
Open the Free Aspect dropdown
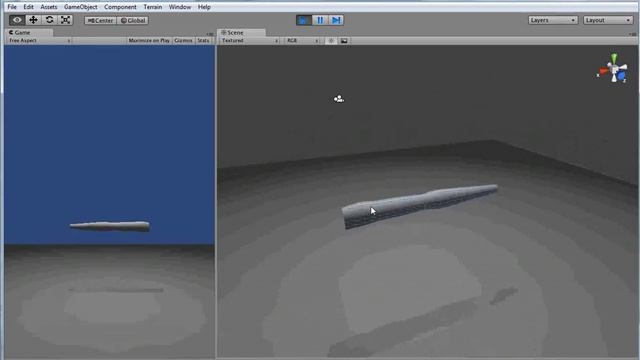(39, 40)
